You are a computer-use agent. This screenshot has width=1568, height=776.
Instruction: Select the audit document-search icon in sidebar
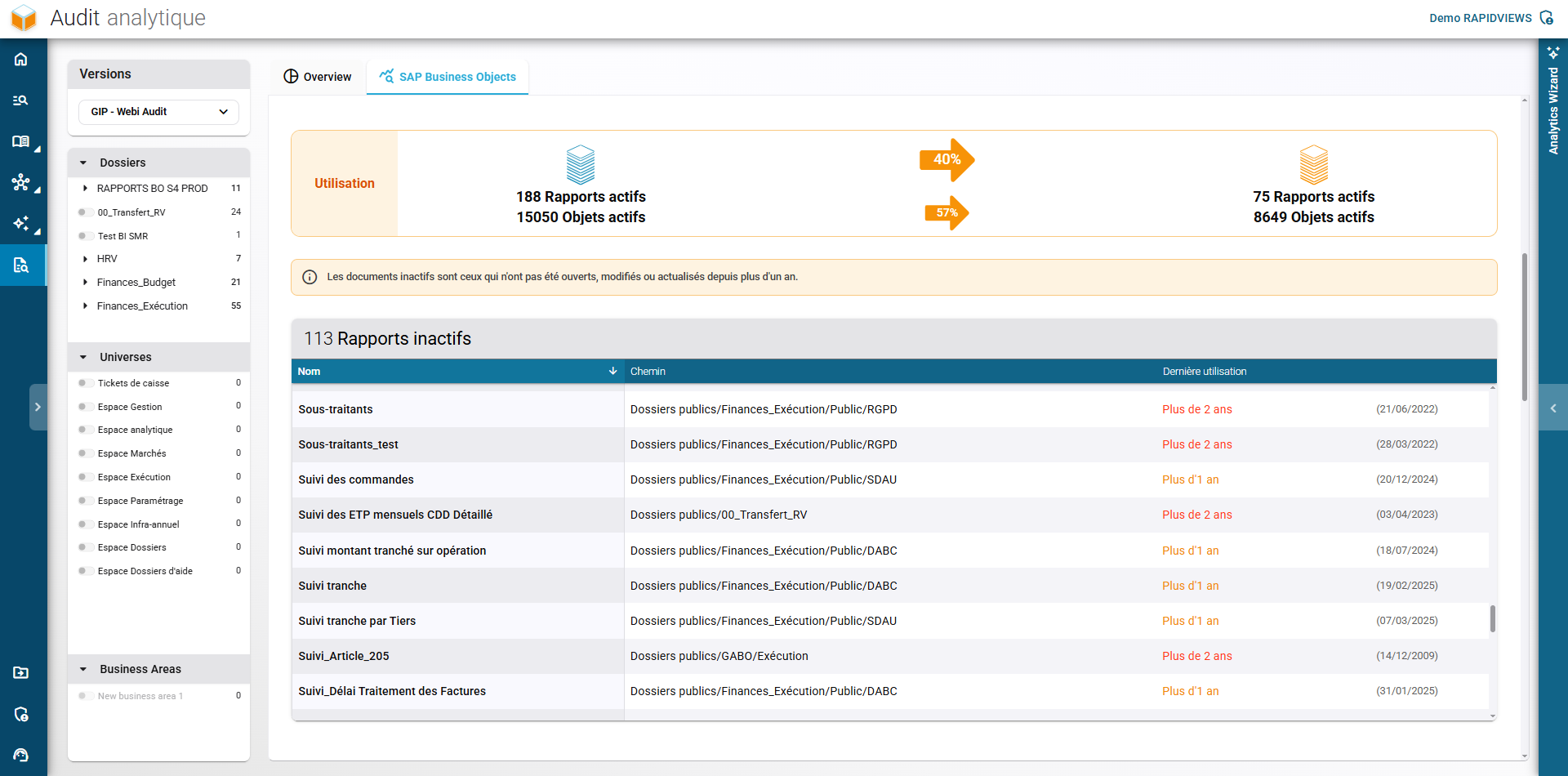(x=21, y=265)
